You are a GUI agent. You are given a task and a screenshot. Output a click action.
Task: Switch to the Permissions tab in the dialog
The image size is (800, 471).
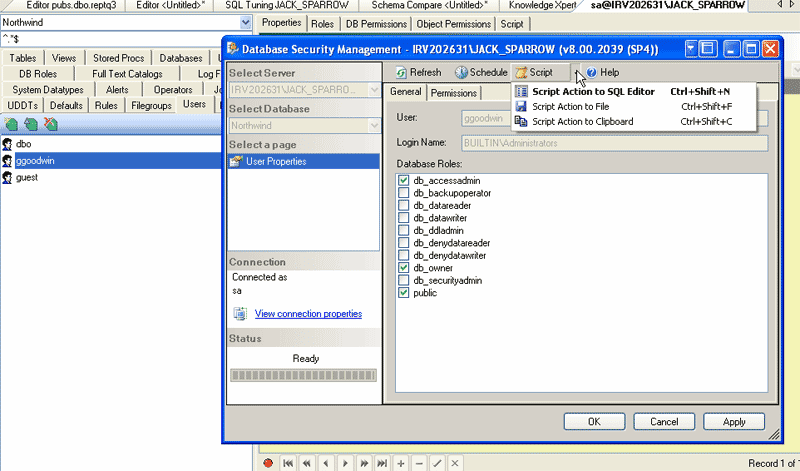(x=454, y=93)
